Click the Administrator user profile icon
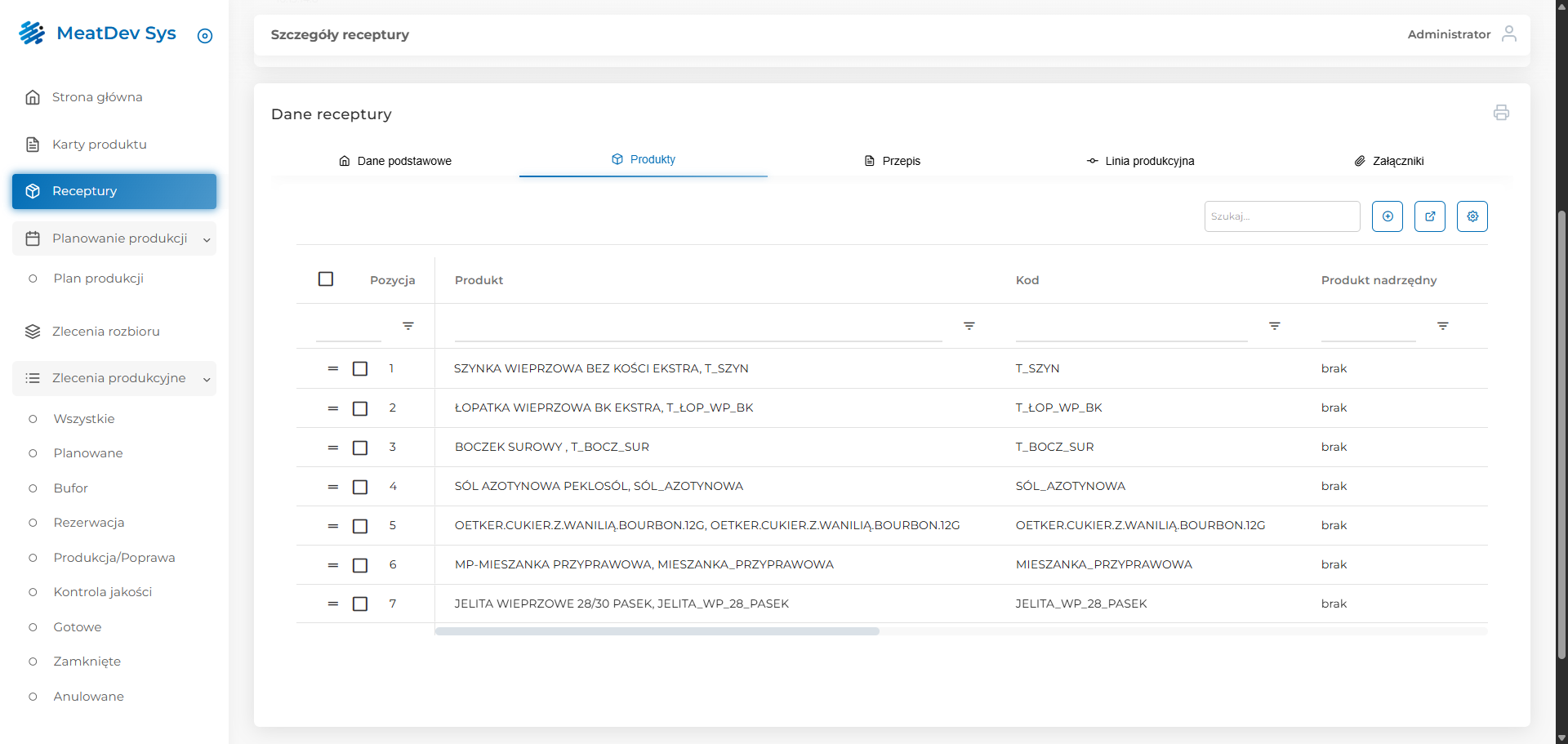 pyautogui.click(x=1508, y=33)
